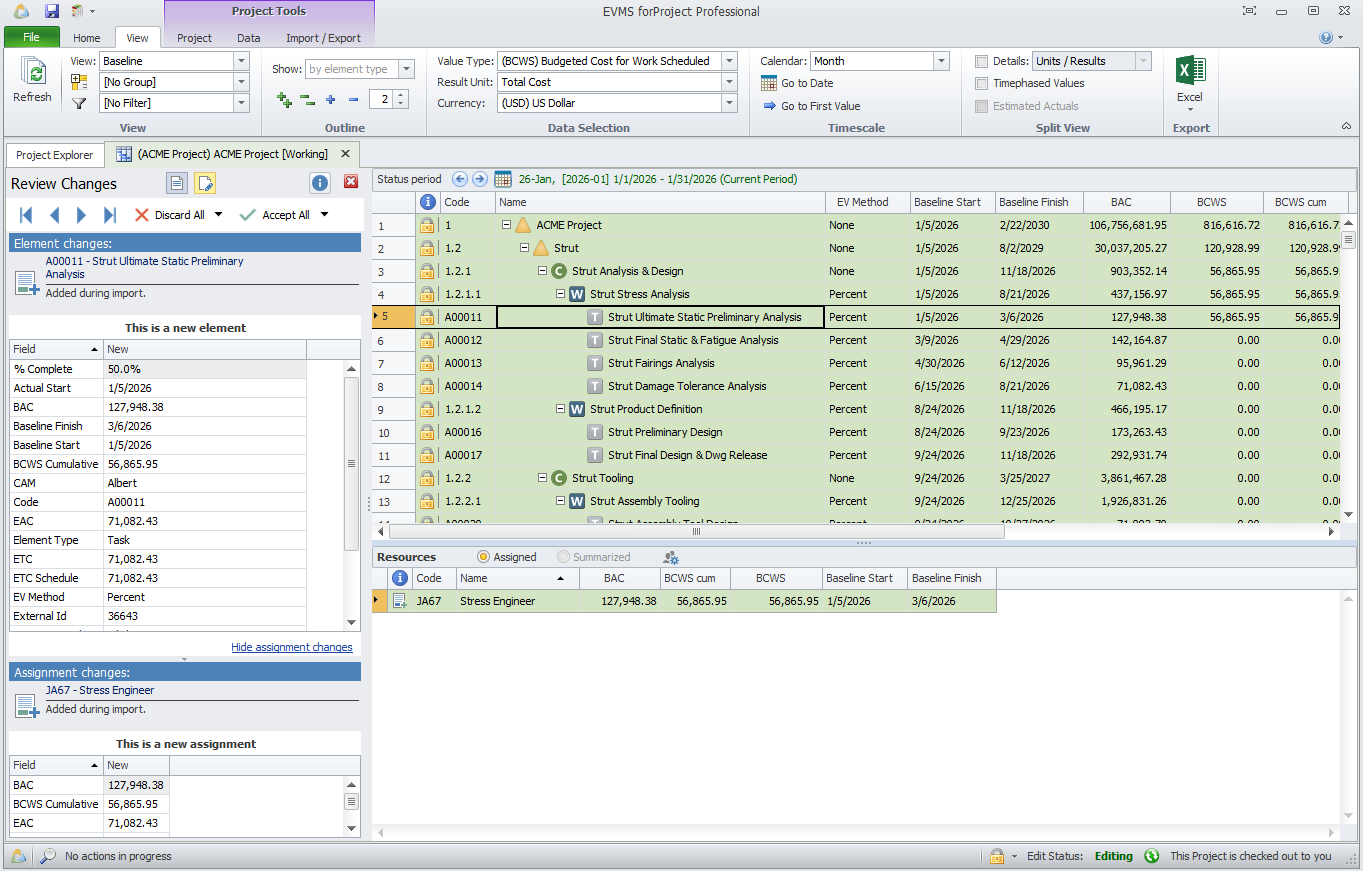Click the Go to Date button
The height and width of the screenshot is (871, 1363).
pyautogui.click(x=797, y=83)
